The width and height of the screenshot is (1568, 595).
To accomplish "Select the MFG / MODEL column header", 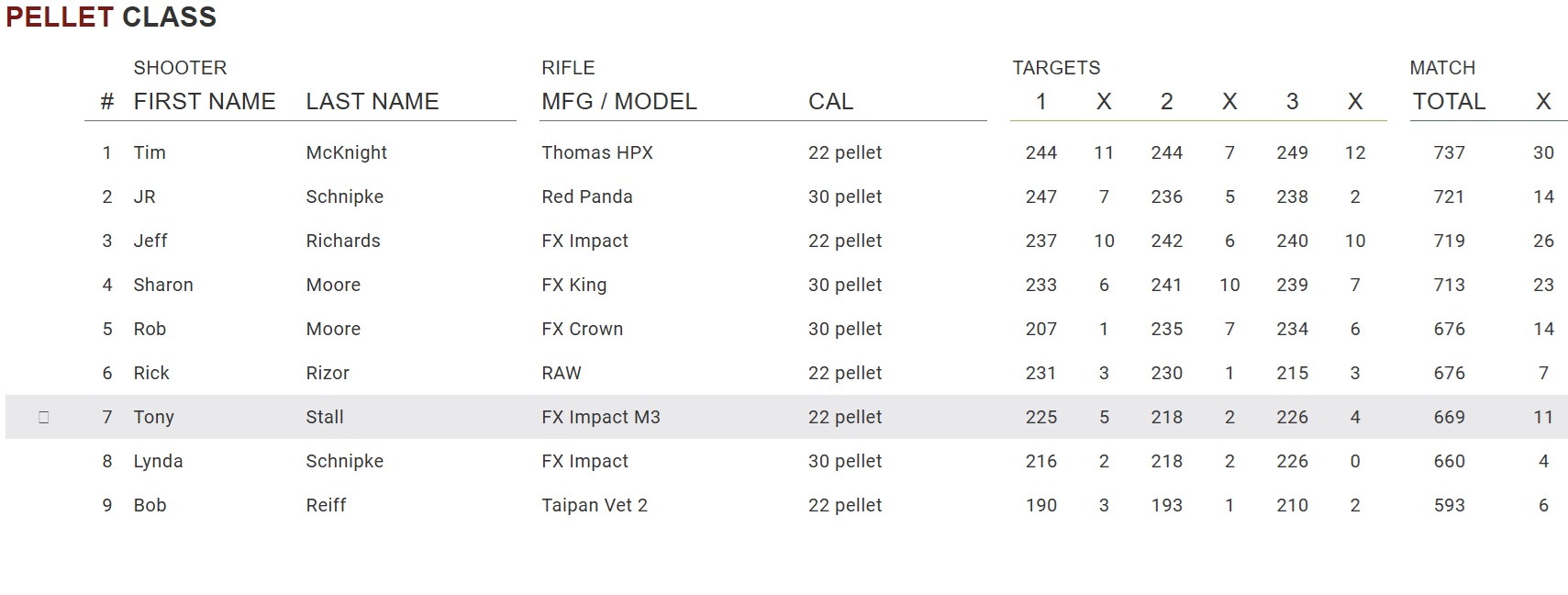I will [x=619, y=101].
